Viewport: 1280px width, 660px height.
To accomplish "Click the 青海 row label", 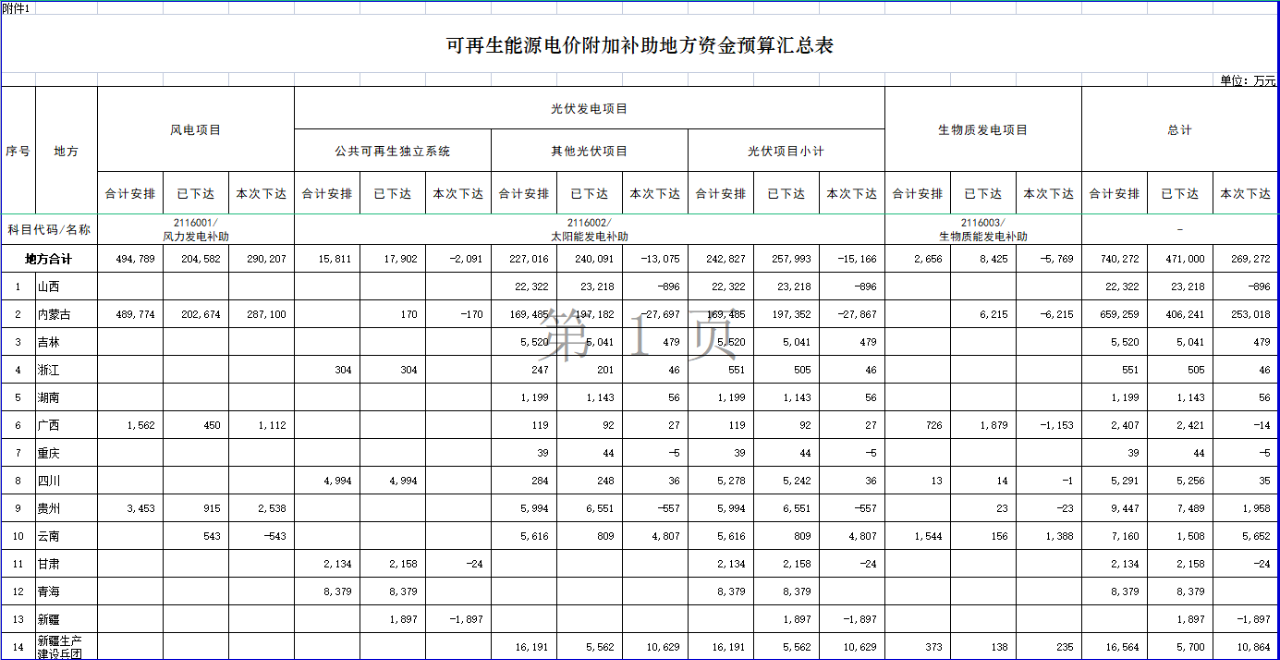I will (49, 593).
